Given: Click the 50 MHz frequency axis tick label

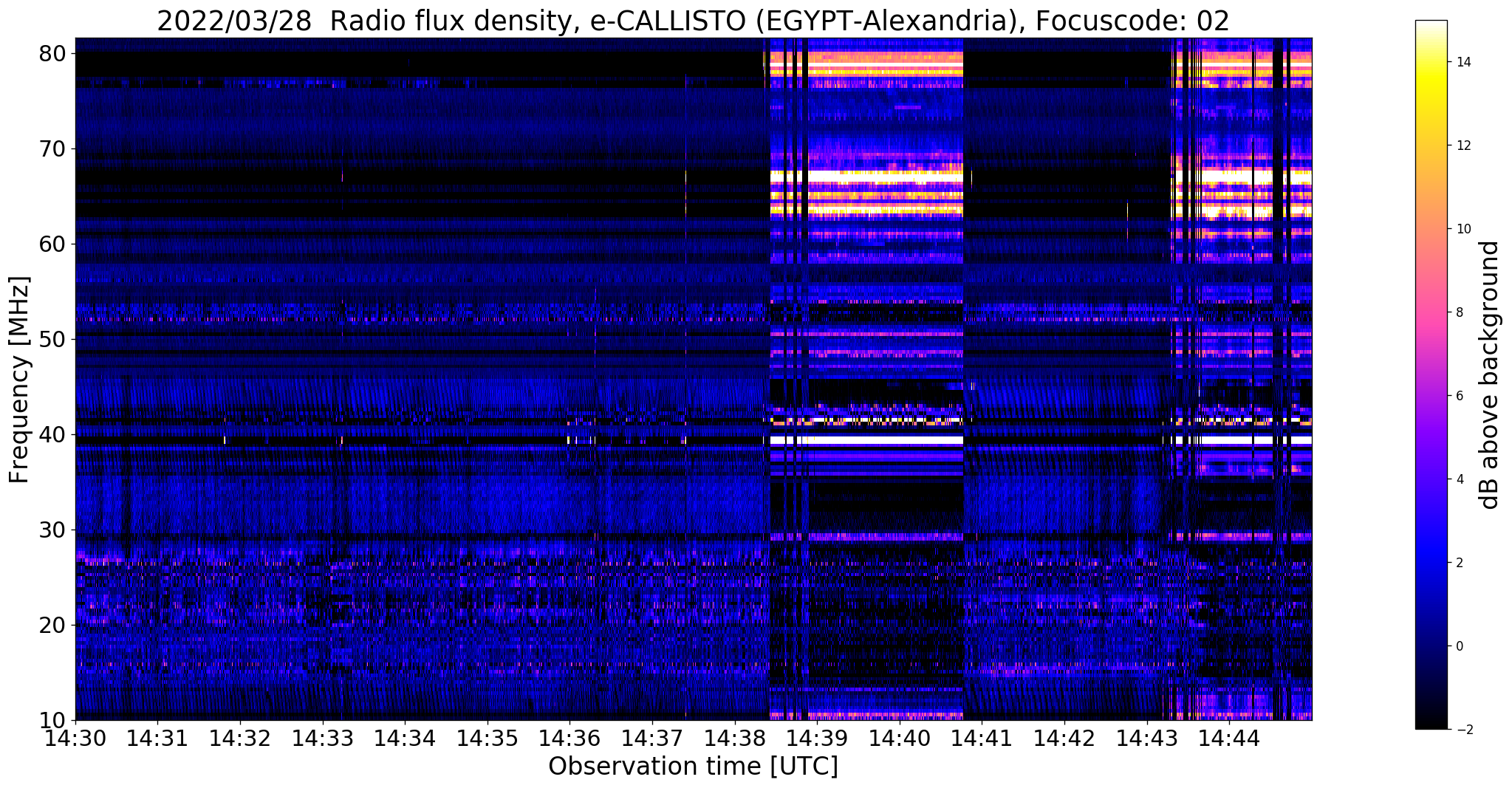Looking at the screenshot, I should [x=54, y=339].
